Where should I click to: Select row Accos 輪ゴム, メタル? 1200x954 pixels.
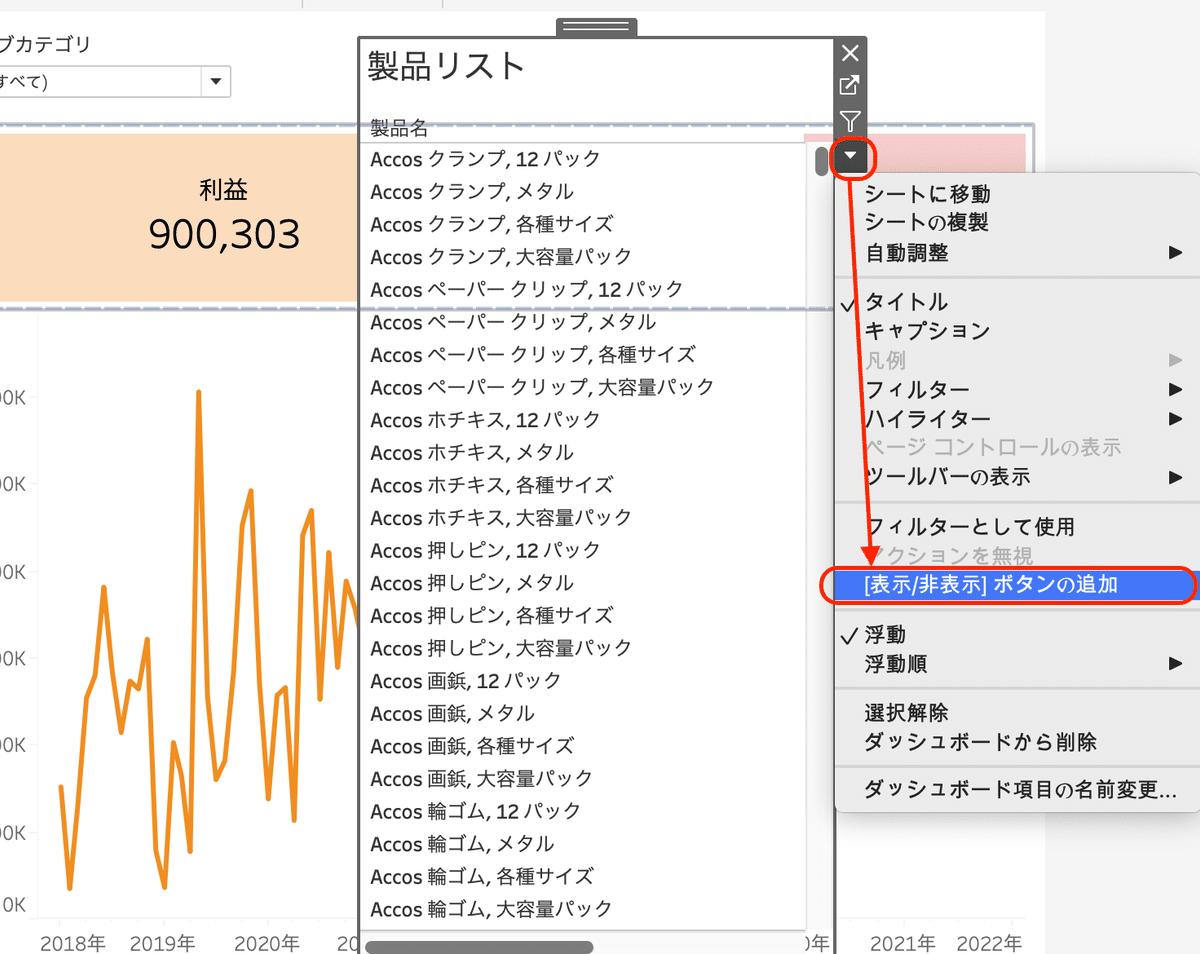point(462,844)
